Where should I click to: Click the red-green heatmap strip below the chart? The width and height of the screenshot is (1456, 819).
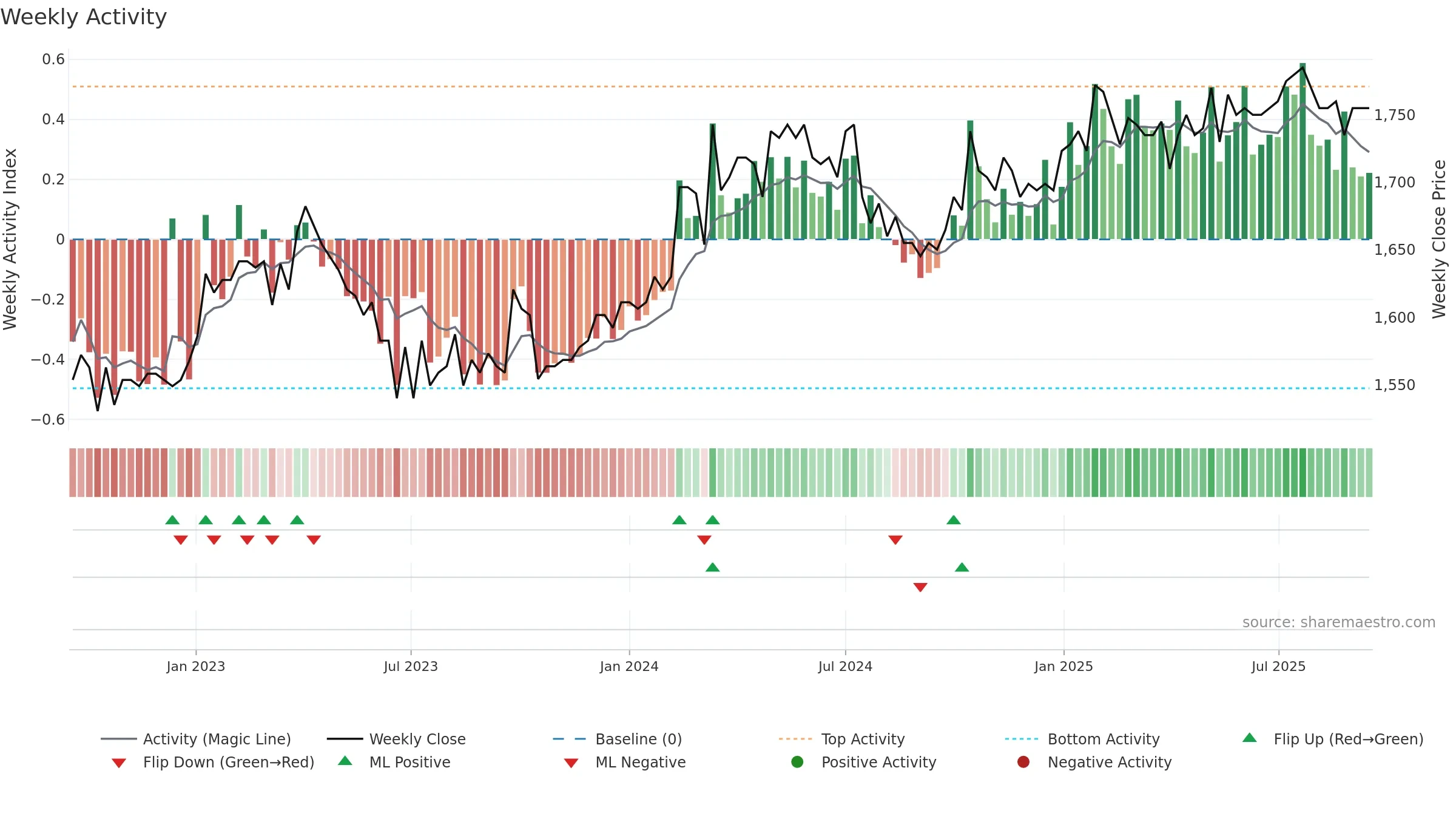[721, 473]
